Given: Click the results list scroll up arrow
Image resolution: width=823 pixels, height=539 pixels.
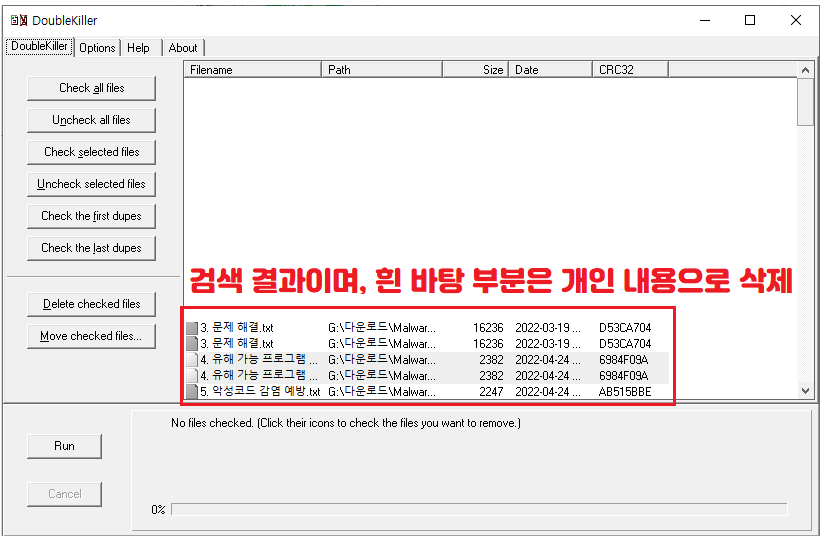Looking at the screenshot, I should (805, 70).
